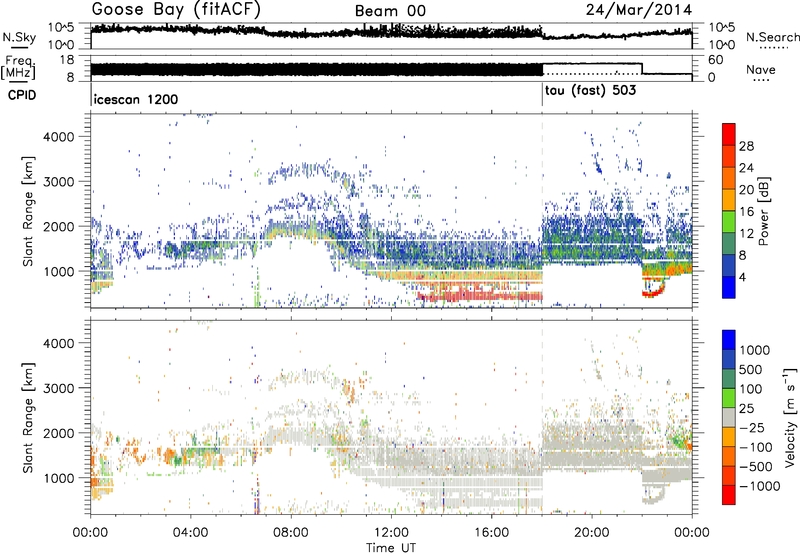
Task: Click the '12' label on Power scale
Action: tap(746, 234)
